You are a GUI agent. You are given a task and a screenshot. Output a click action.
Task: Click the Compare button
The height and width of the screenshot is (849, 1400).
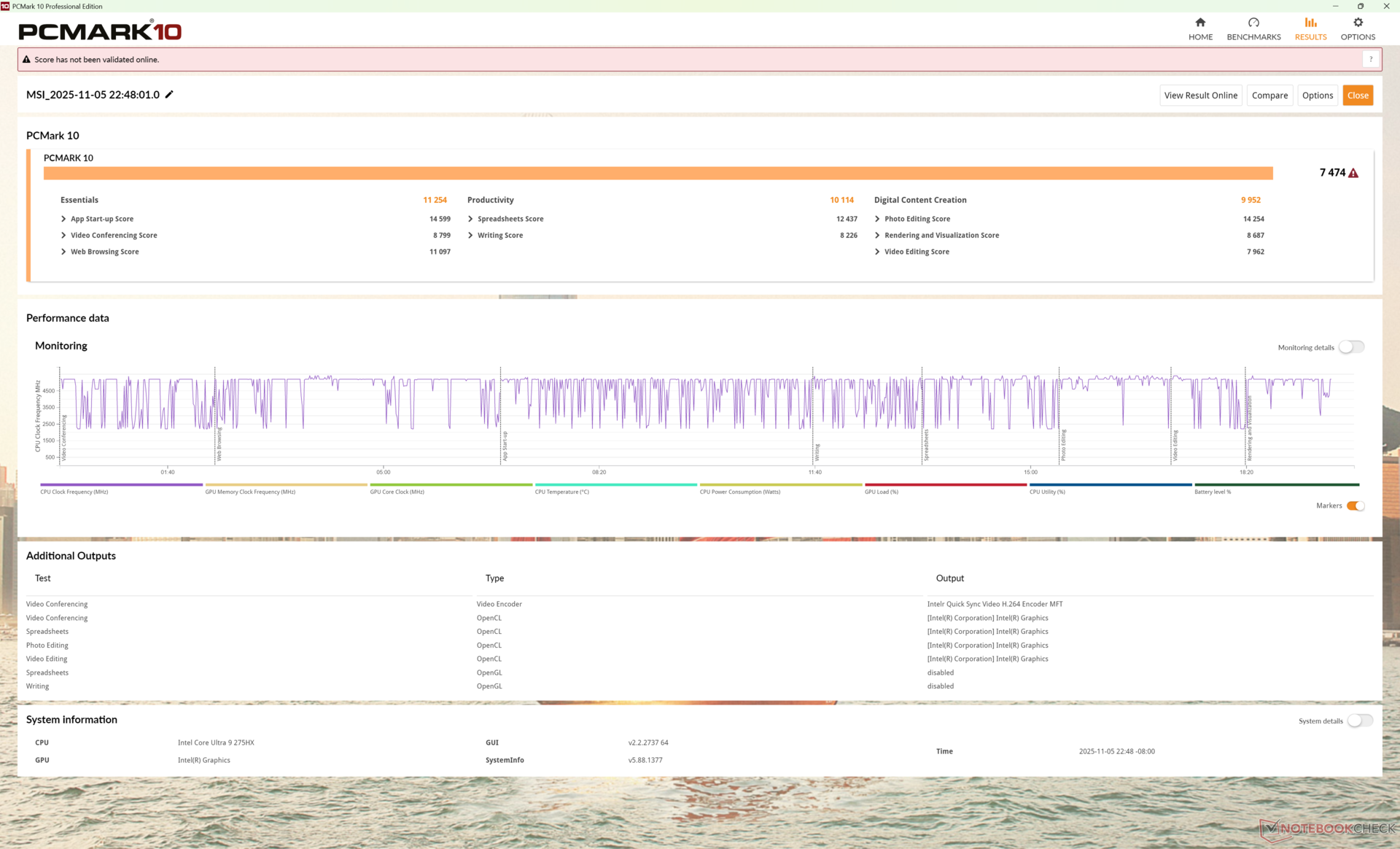point(1269,96)
